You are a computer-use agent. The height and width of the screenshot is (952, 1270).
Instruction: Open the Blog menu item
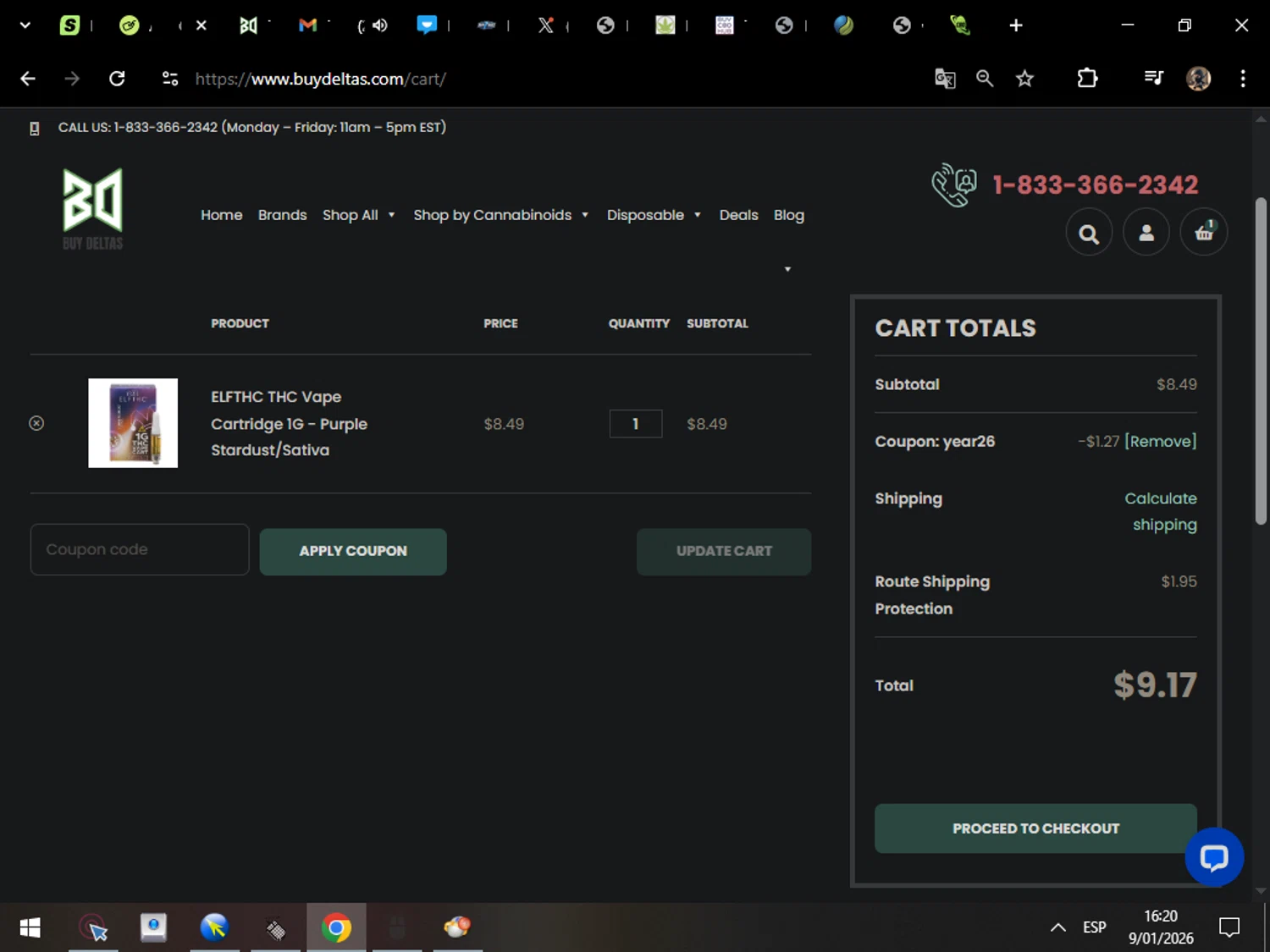click(788, 215)
